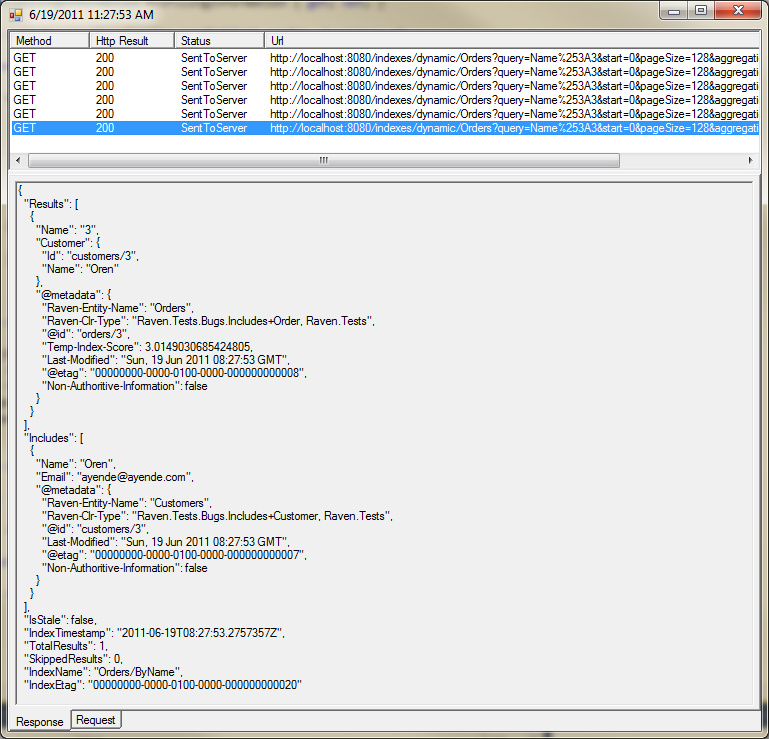Click the "Customer": { line
769x739 pixels.
pos(68,243)
